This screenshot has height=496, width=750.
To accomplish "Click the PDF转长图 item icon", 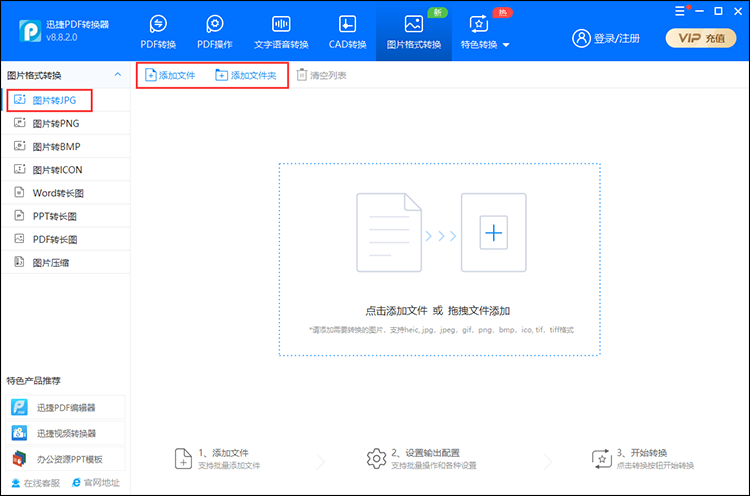I will tap(19, 239).
